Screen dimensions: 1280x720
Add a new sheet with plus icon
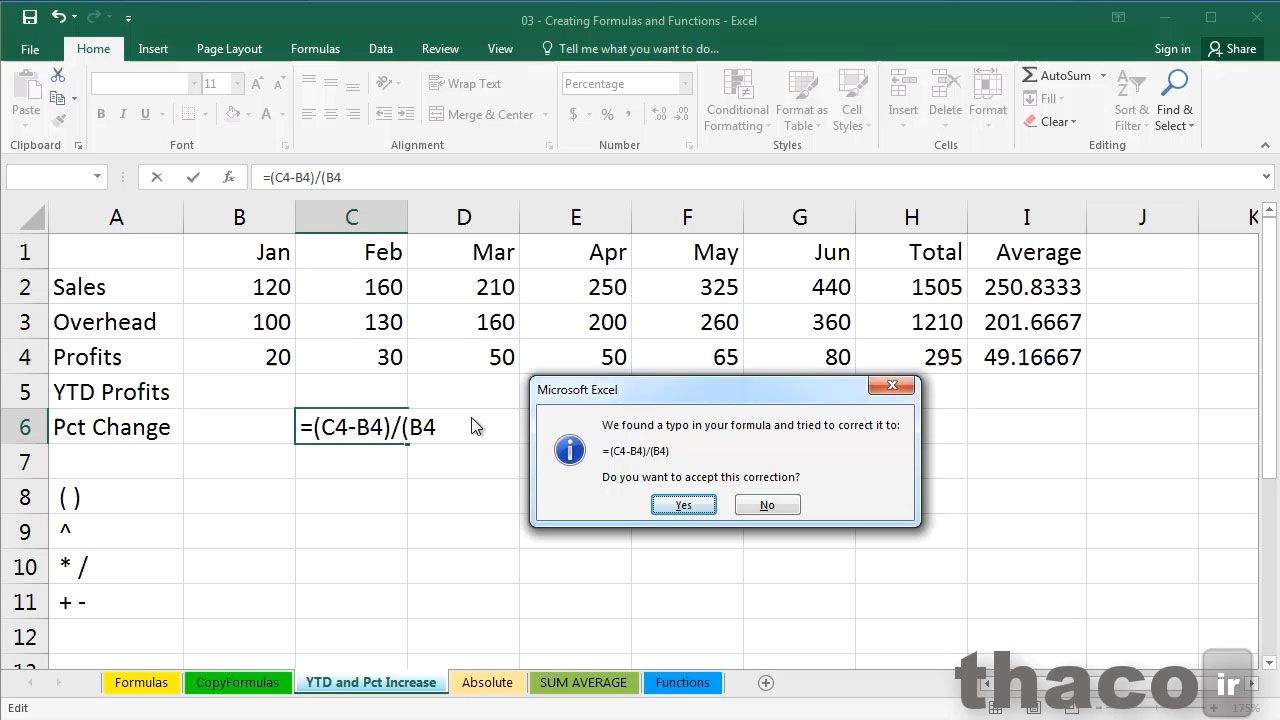tap(766, 683)
